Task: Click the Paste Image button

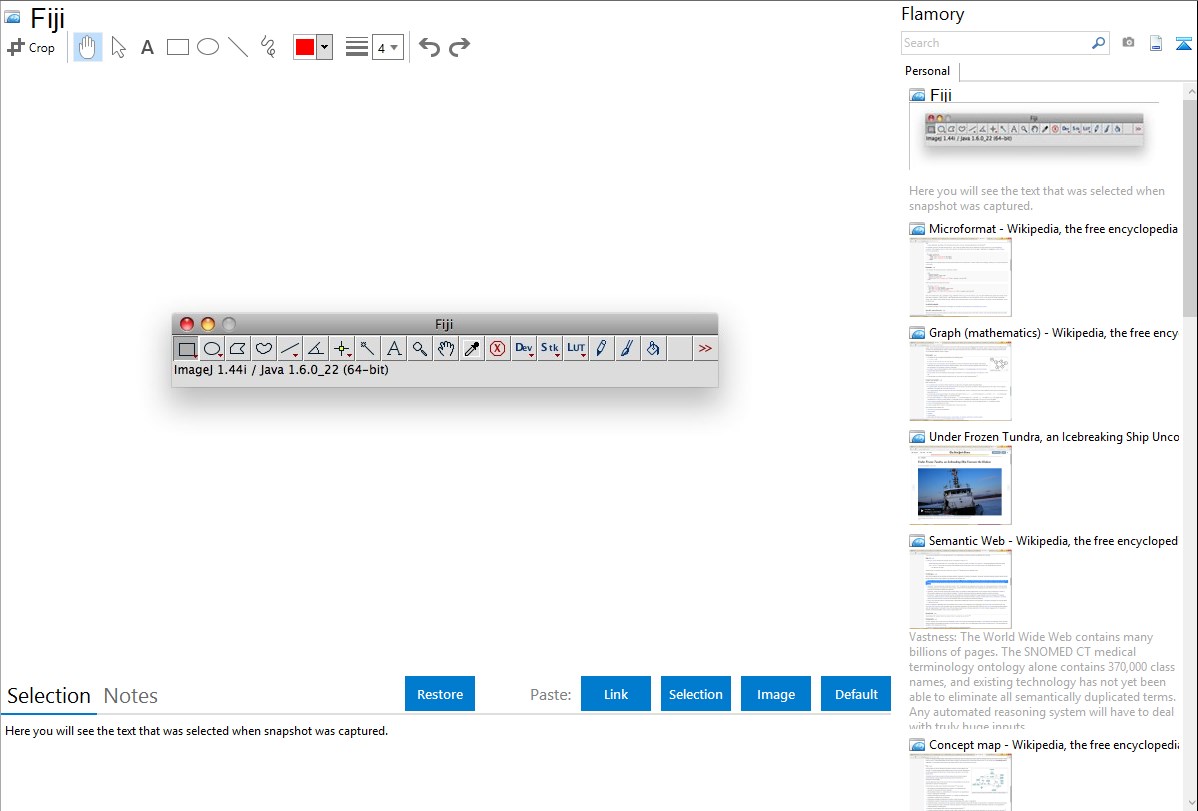Action: coord(775,694)
